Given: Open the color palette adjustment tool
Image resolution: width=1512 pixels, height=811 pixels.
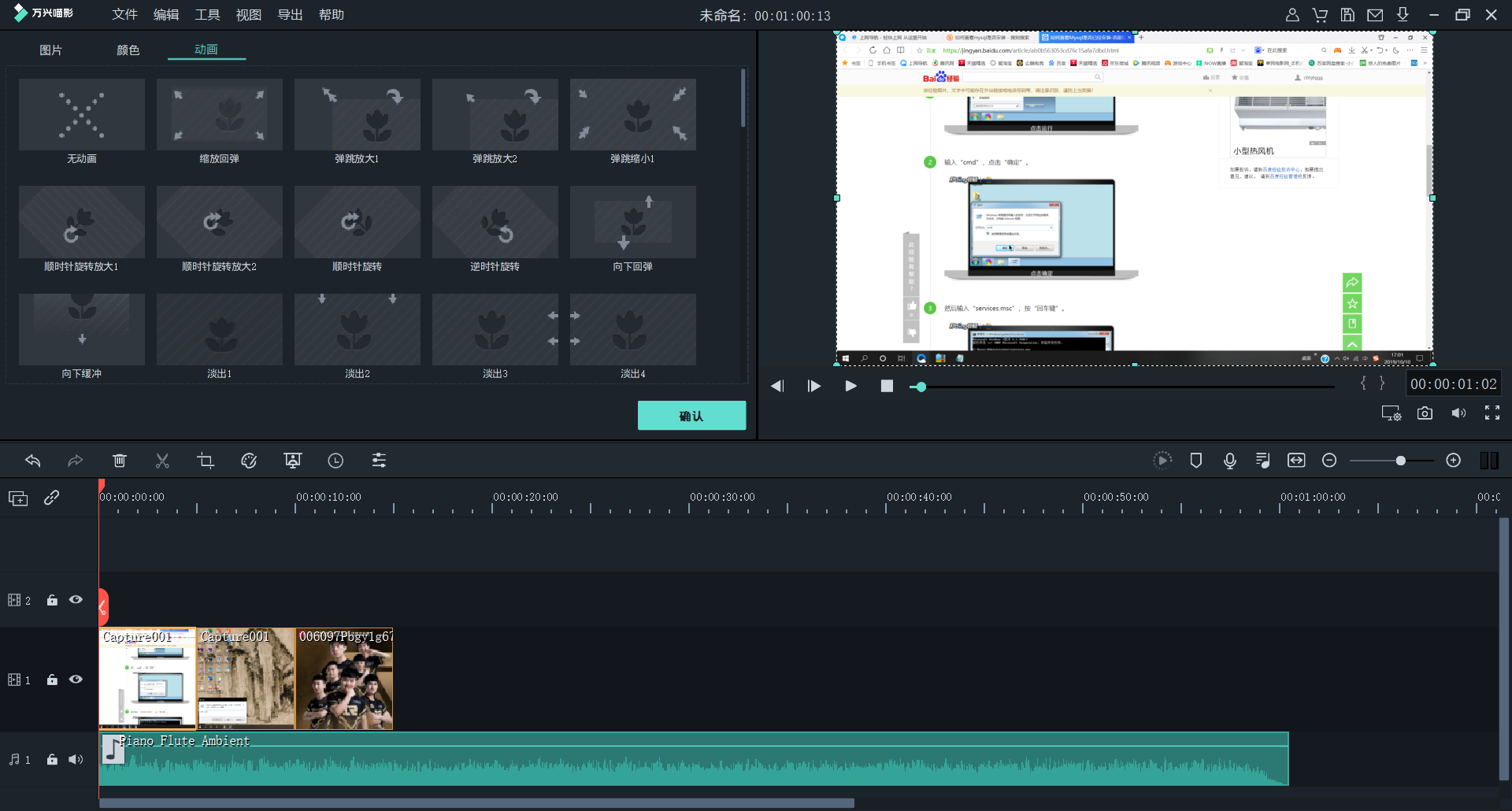Looking at the screenshot, I should (x=249, y=461).
